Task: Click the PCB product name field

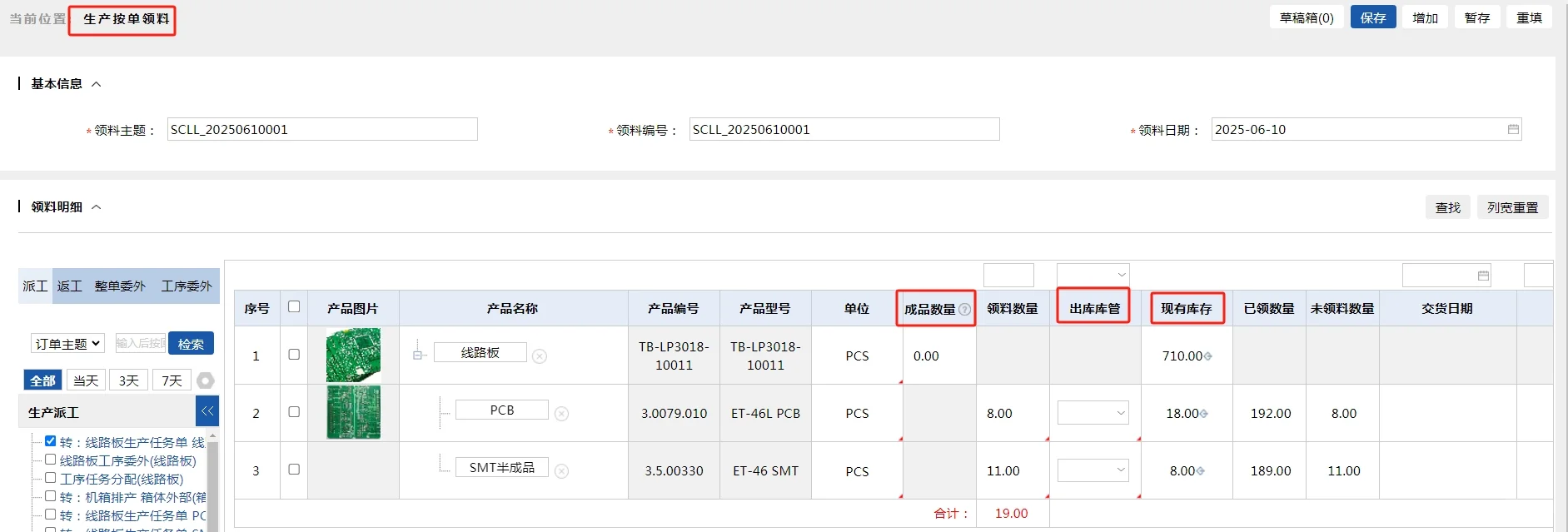Action: point(502,410)
